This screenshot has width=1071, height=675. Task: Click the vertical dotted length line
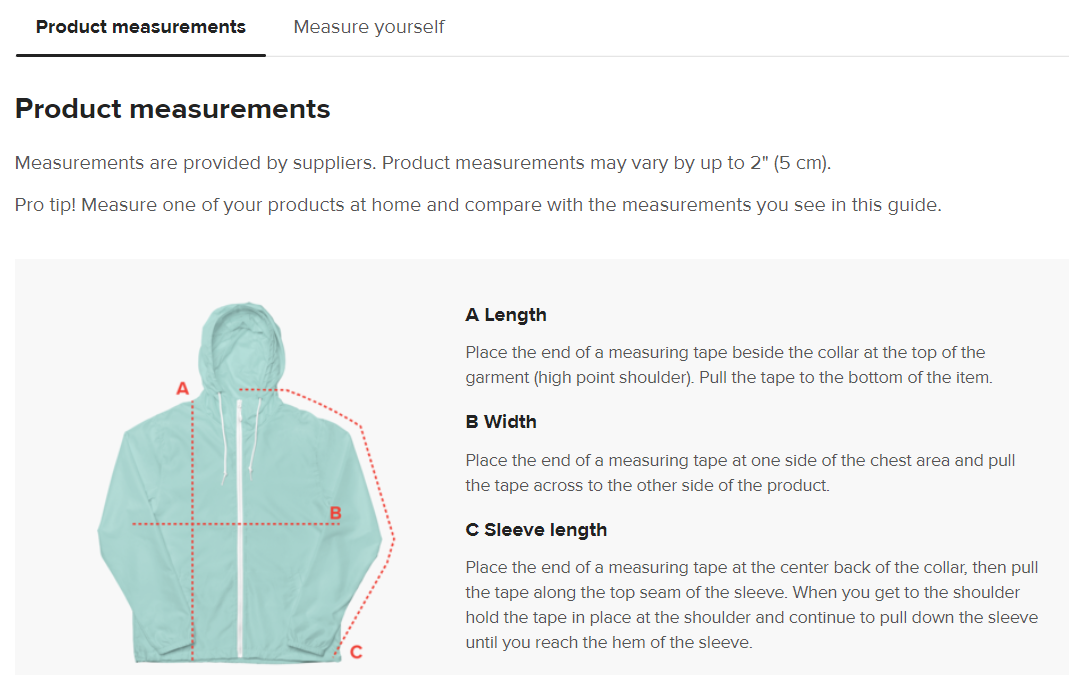(x=191, y=580)
